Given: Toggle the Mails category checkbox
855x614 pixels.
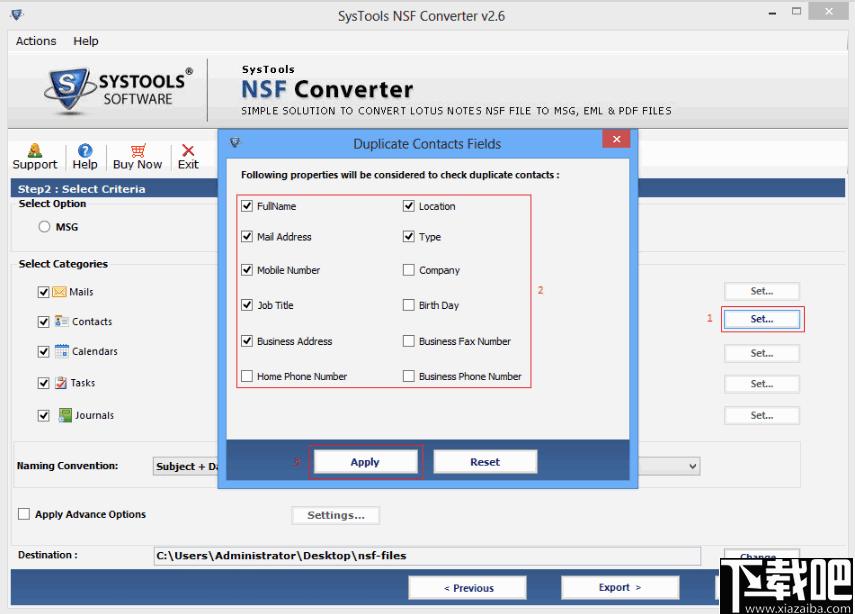Looking at the screenshot, I should [x=44, y=292].
